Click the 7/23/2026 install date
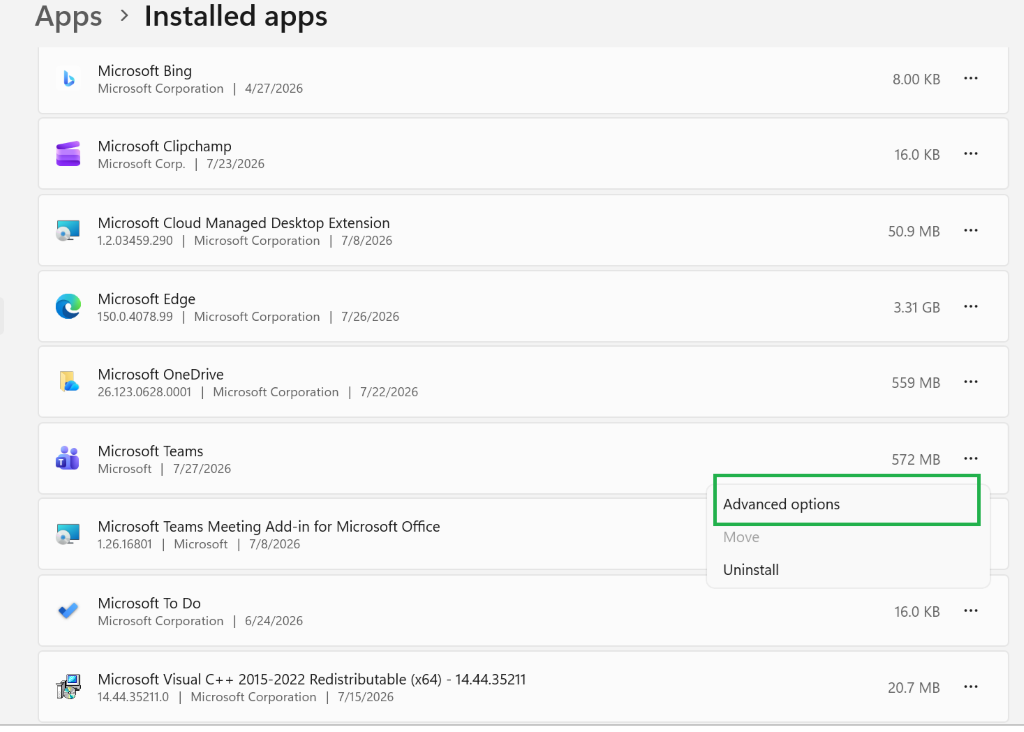Viewport: 1024px width, 732px height. 235,164
